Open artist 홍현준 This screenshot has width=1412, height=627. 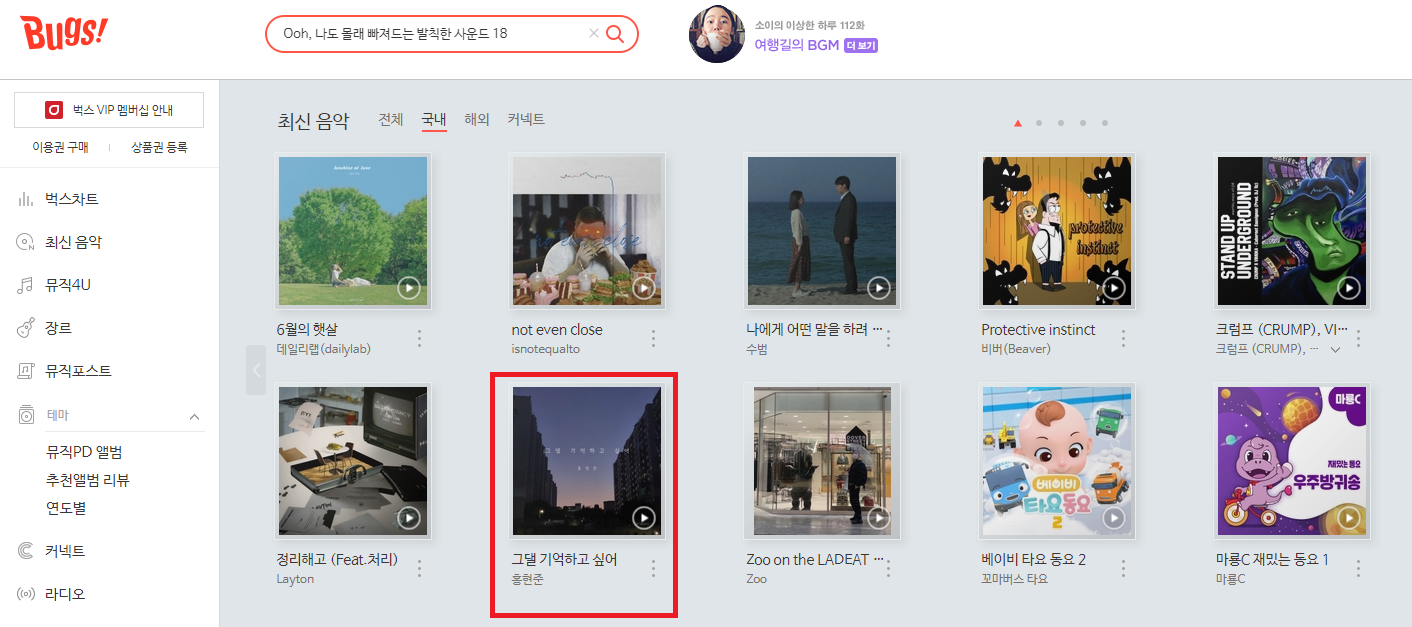[x=527, y=579]
